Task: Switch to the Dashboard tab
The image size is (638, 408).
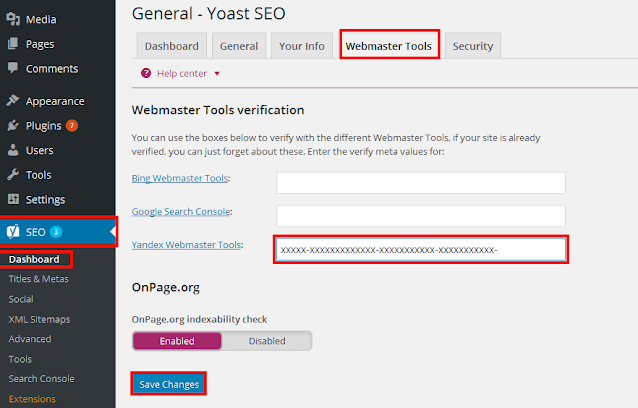Action: click(172, 46)
